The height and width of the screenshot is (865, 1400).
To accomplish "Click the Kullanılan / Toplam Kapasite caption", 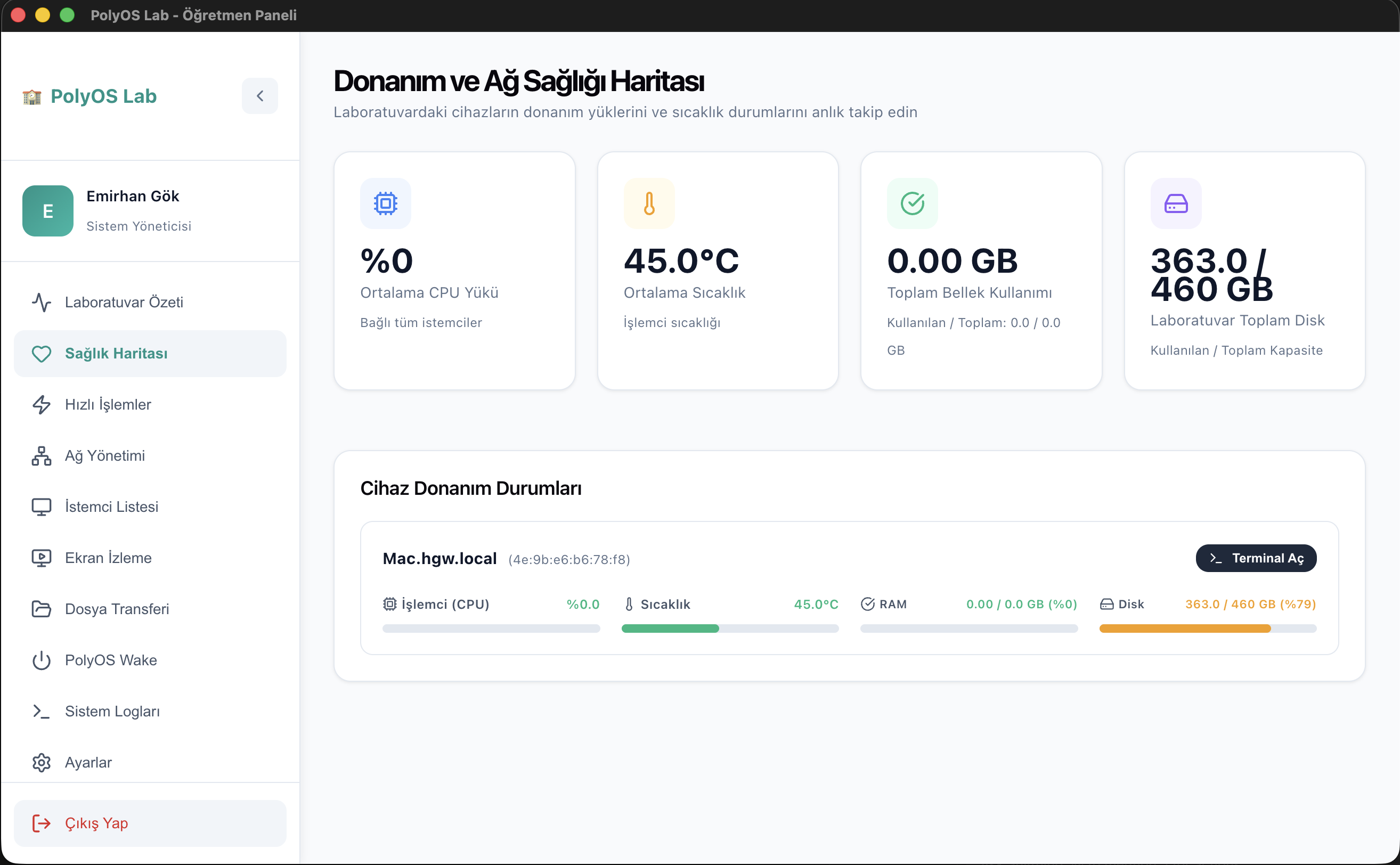I will 1237,350.
